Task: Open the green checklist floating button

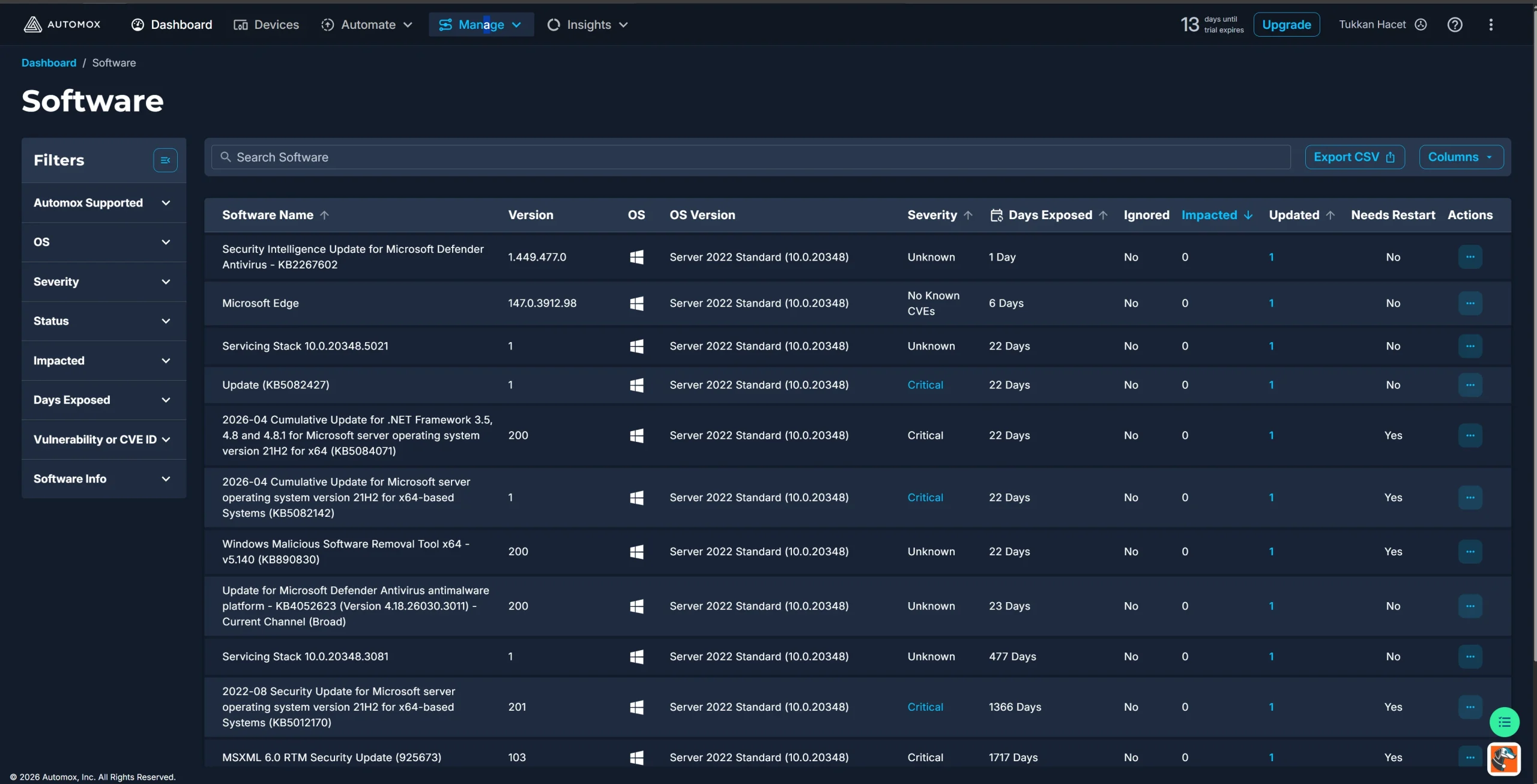Action: click(1504, 722)
